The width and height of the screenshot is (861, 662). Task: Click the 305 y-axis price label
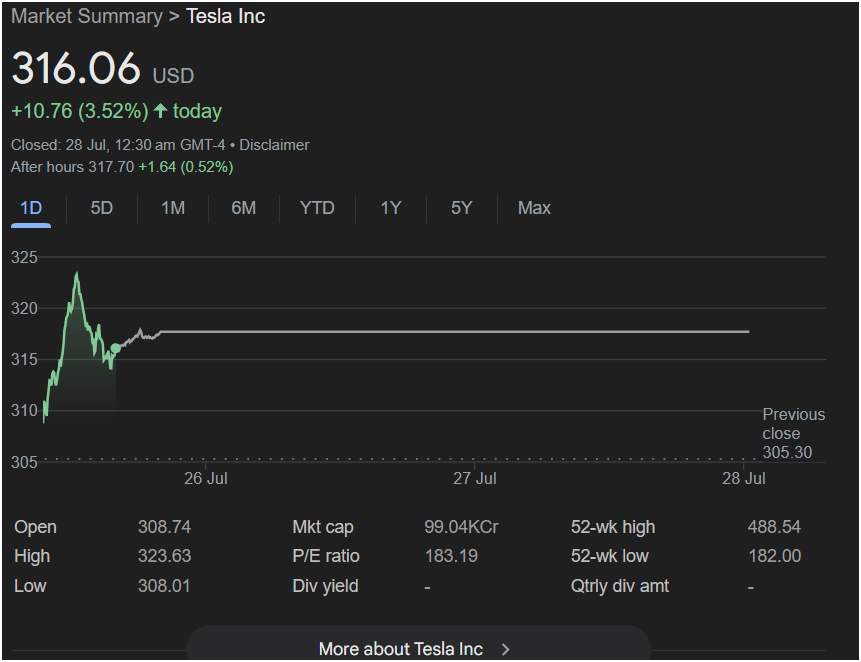tap(24, 462)
